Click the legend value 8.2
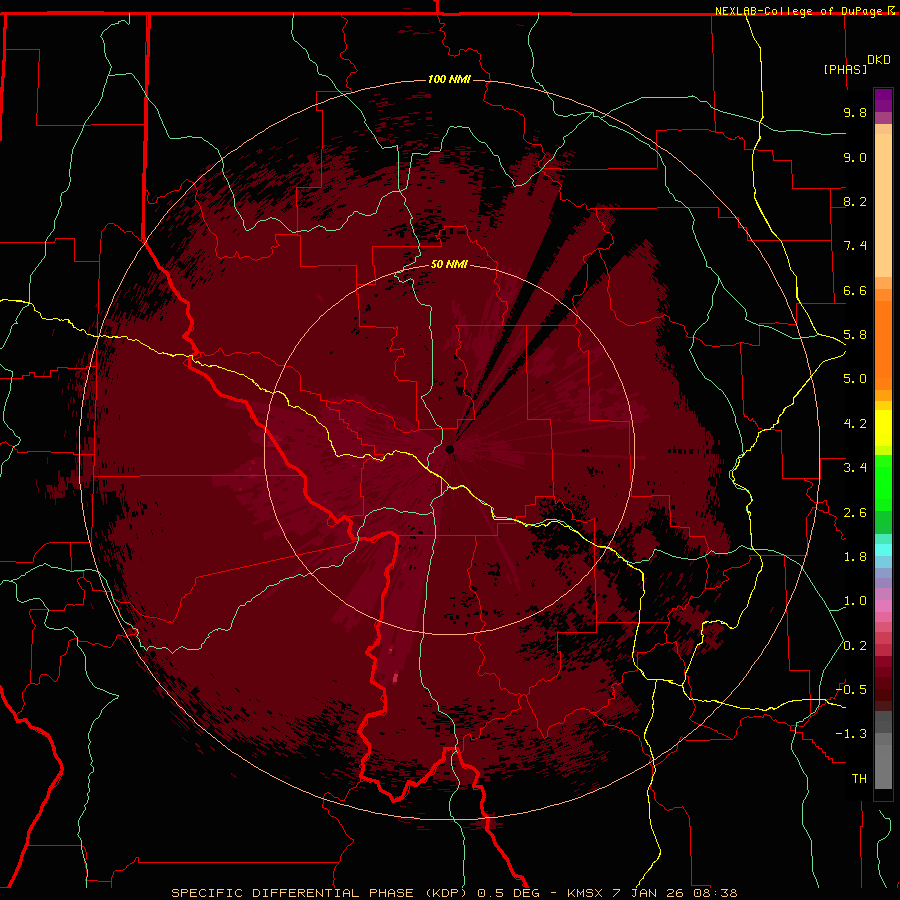 pyautogui.click(x=855, y=201)
